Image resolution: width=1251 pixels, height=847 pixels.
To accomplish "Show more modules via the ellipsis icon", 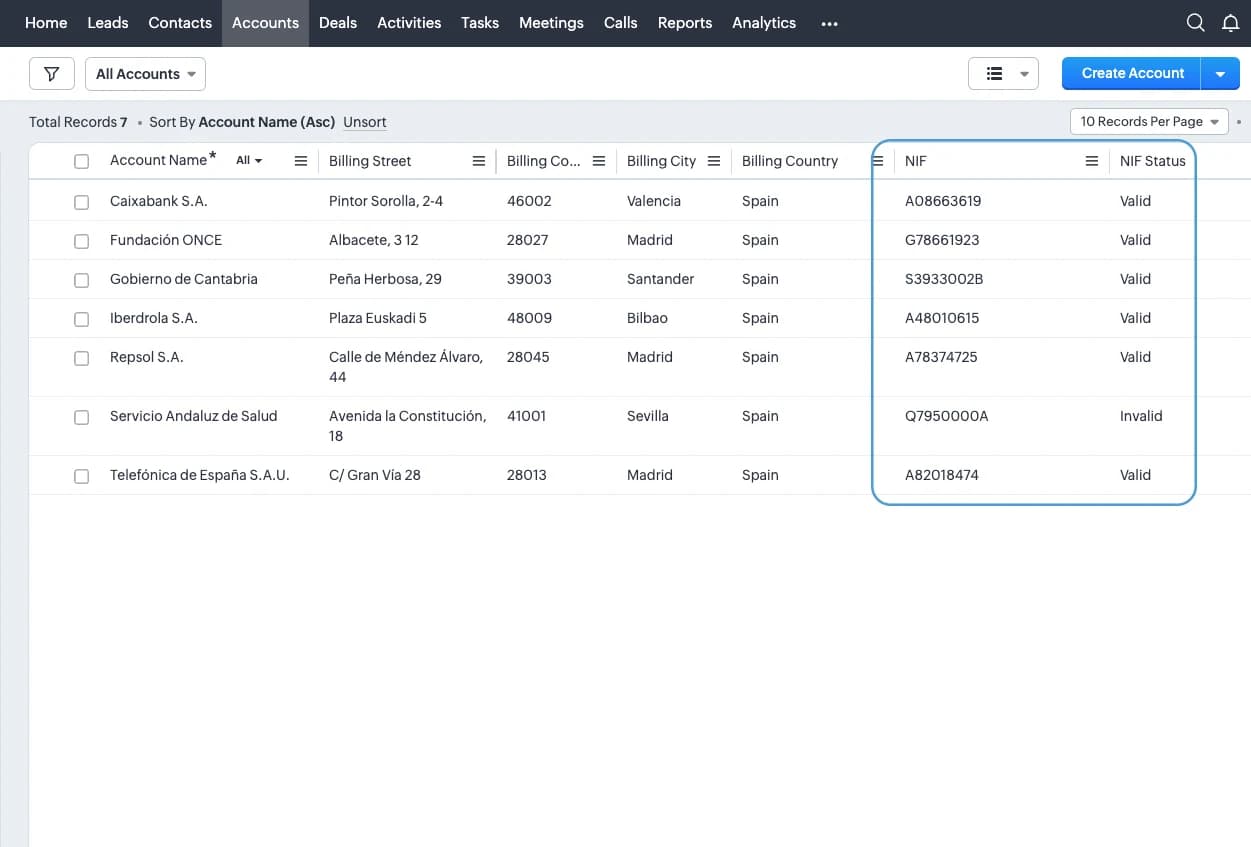I will coord(829,23).
